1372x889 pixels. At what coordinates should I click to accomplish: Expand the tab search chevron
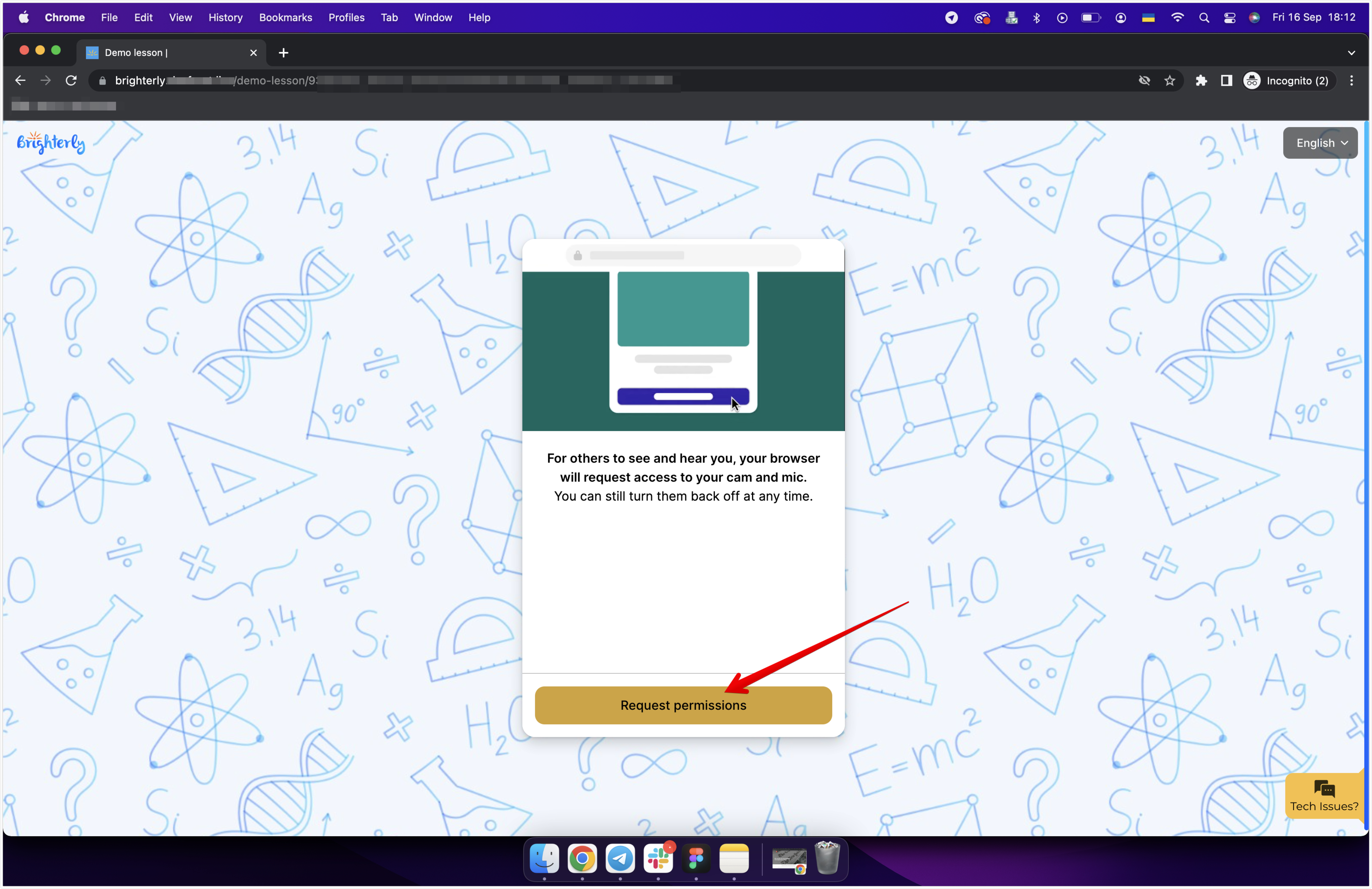pyautogui.click(x=1351, y=53)
